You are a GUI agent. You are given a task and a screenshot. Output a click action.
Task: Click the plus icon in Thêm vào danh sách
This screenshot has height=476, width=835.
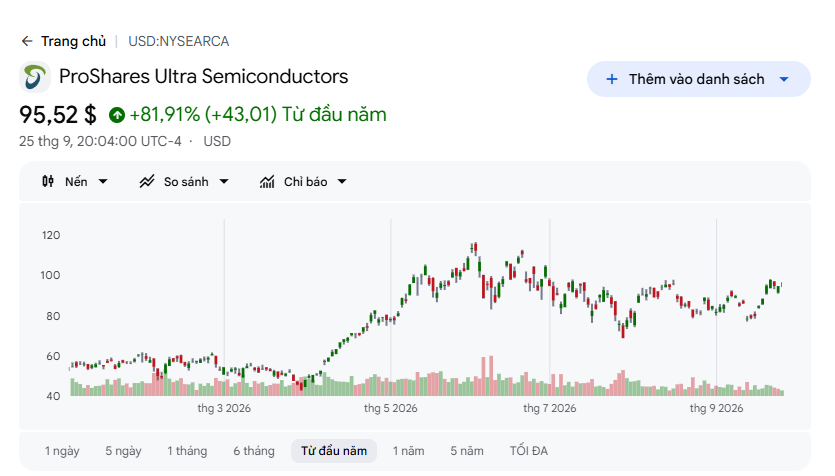[x=612, y=79]
